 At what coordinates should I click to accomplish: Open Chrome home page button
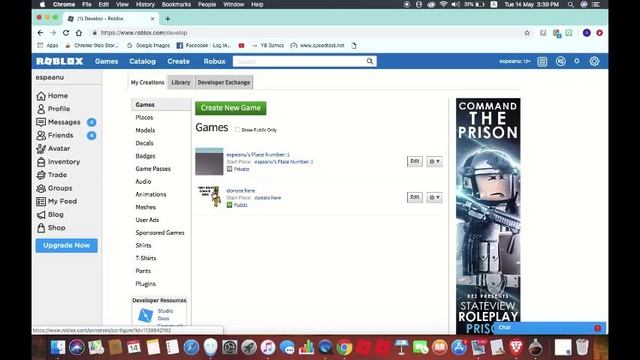79,33
